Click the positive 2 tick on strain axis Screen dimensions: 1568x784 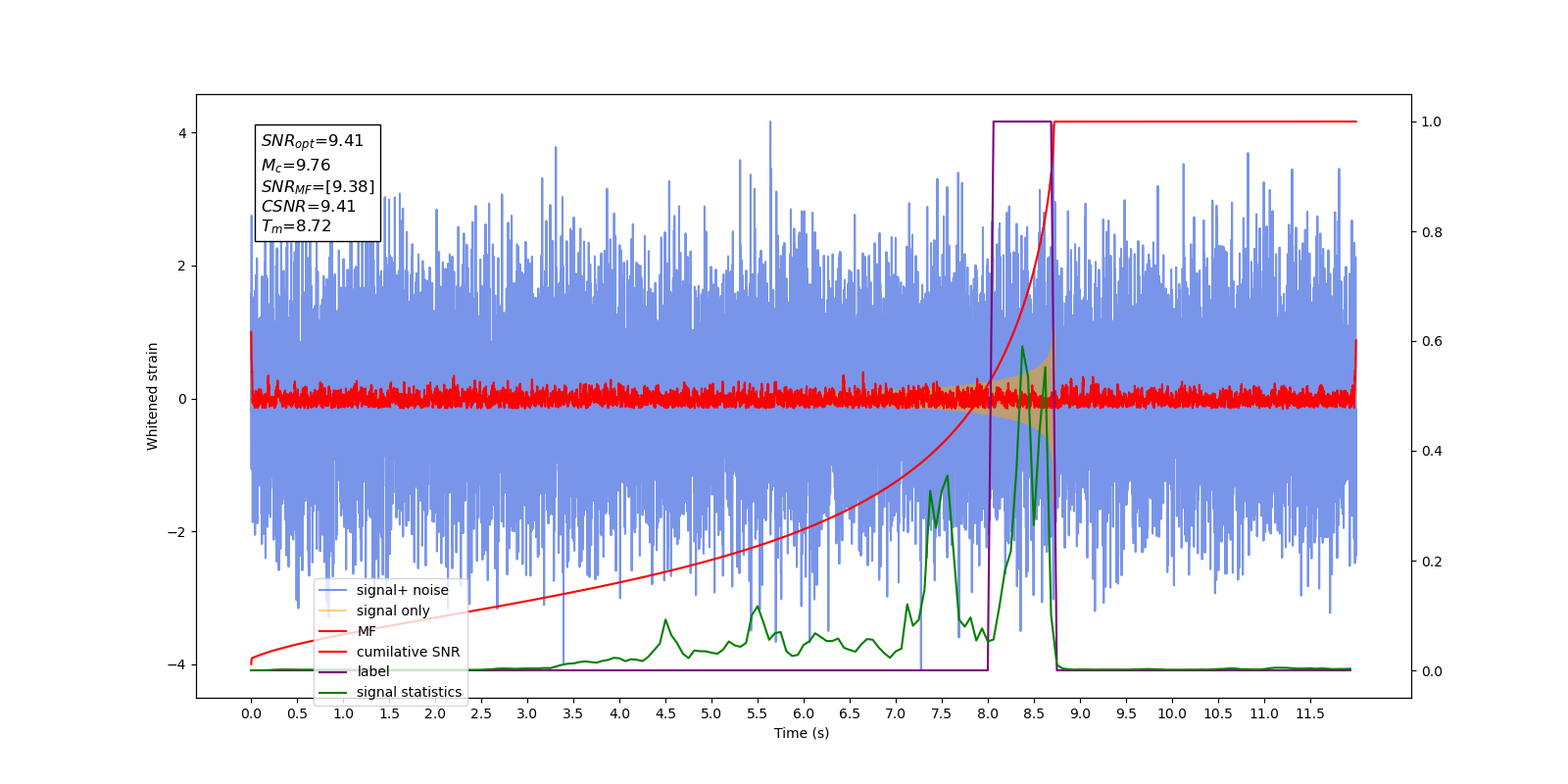(182, 266)
